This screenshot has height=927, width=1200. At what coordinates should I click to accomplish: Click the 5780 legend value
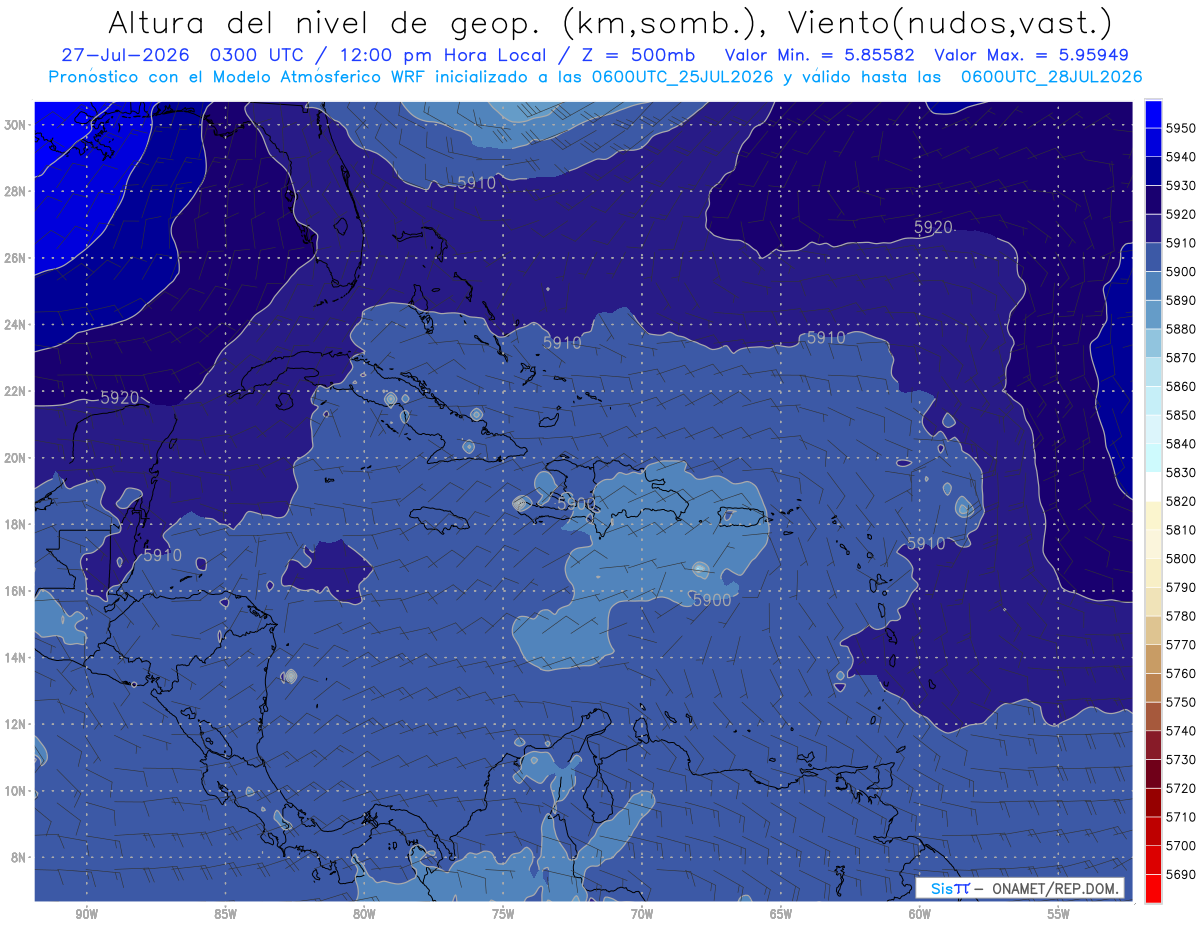click(1181, 616)
